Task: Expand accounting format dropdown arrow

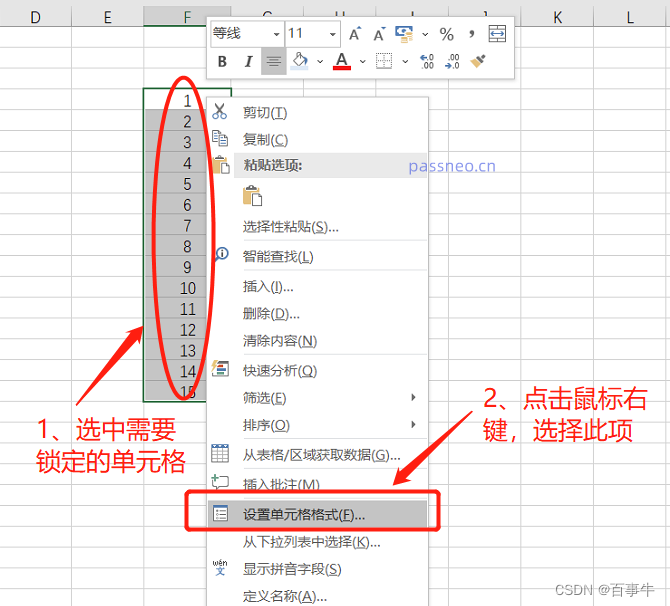Action: point(425,34)
